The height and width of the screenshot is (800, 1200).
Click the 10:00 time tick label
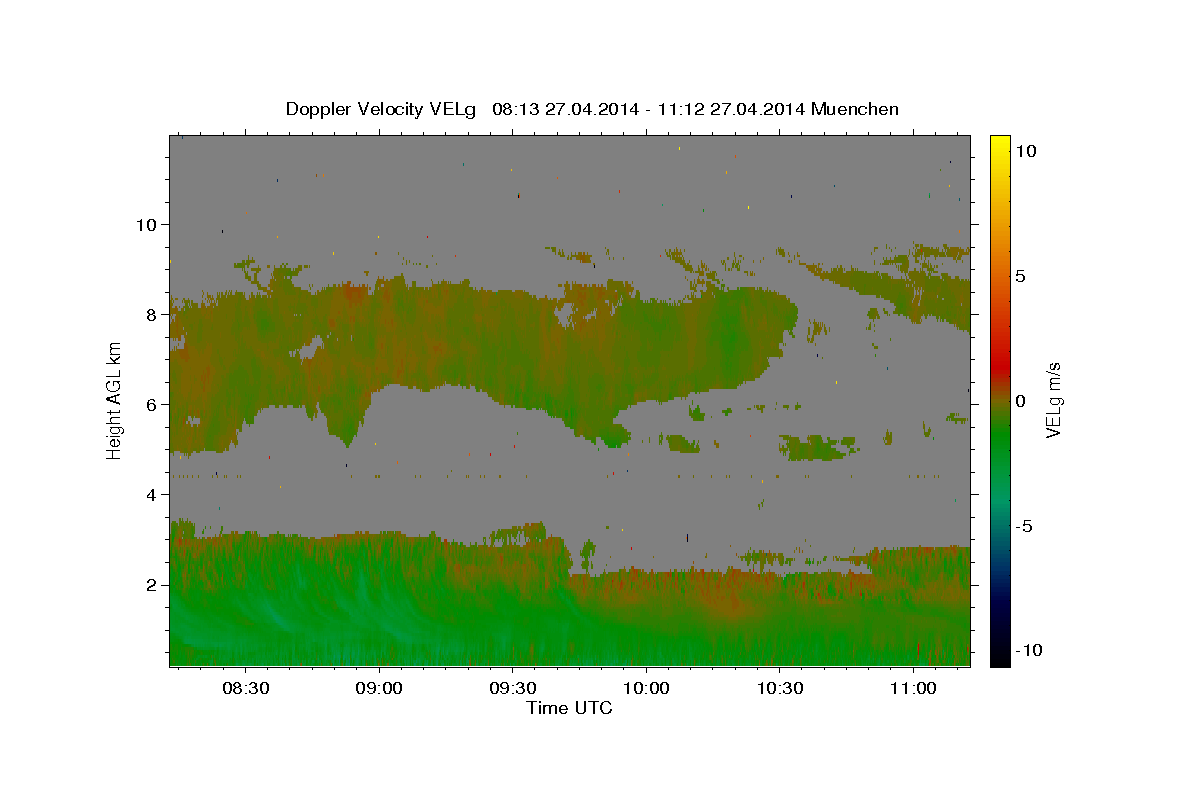[646, 688]
